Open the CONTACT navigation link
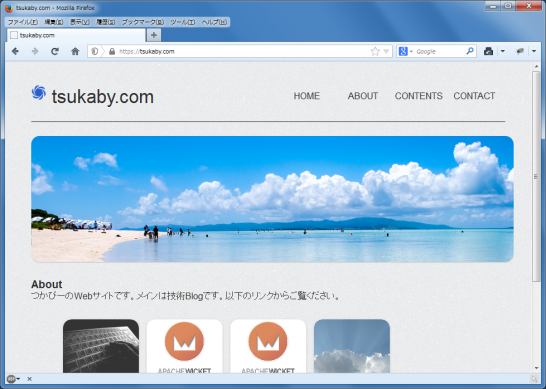546x389 pixels. tap(474, 96)
